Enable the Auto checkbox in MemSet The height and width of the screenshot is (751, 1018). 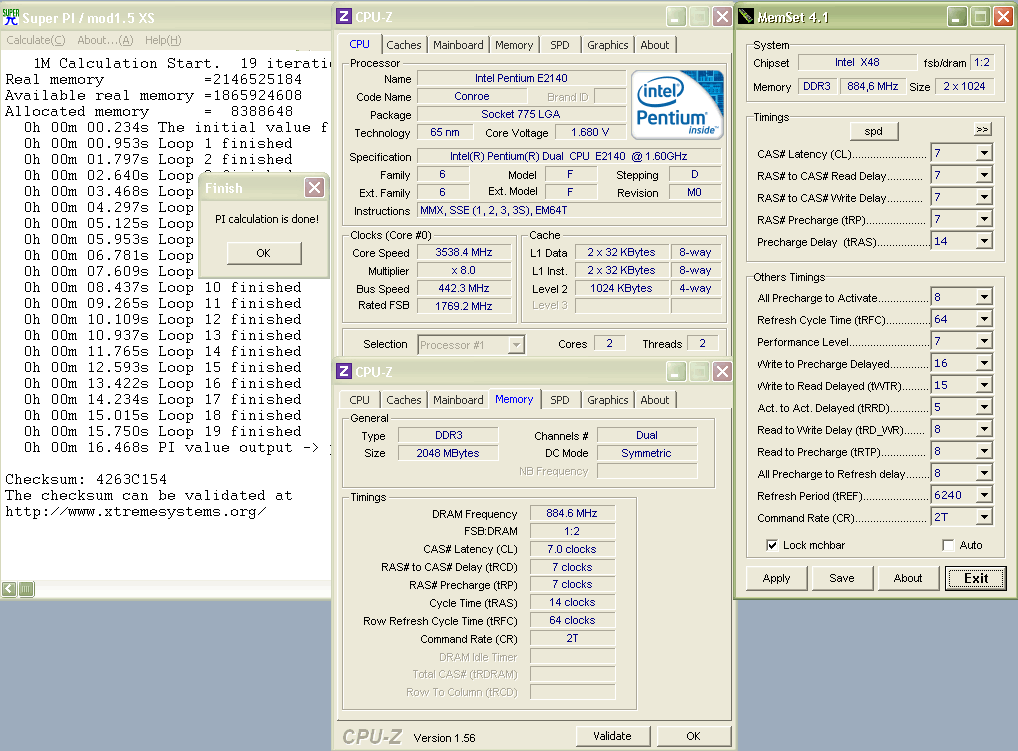(x=948, y=545)
